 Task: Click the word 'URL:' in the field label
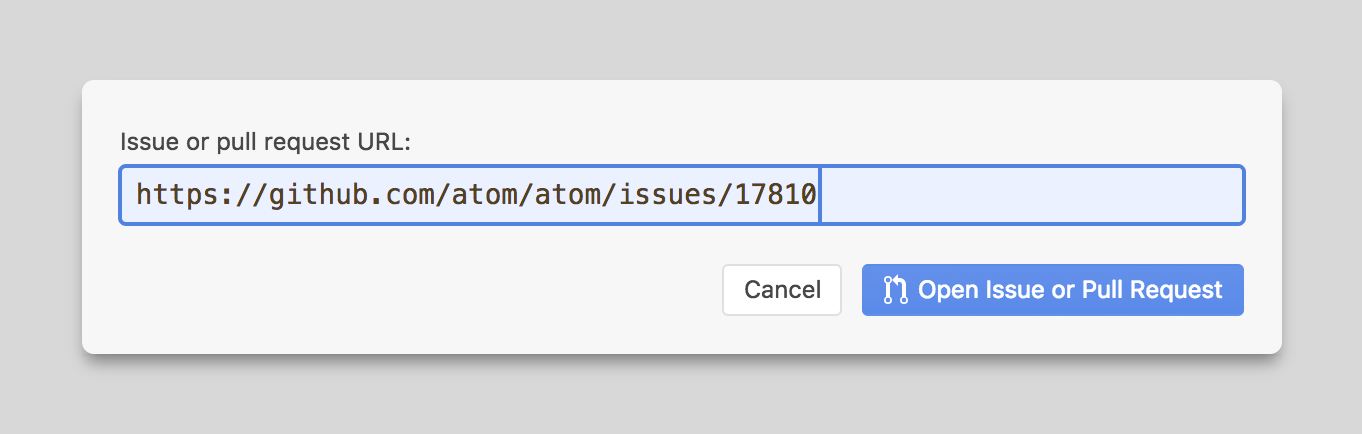[384, 142]
